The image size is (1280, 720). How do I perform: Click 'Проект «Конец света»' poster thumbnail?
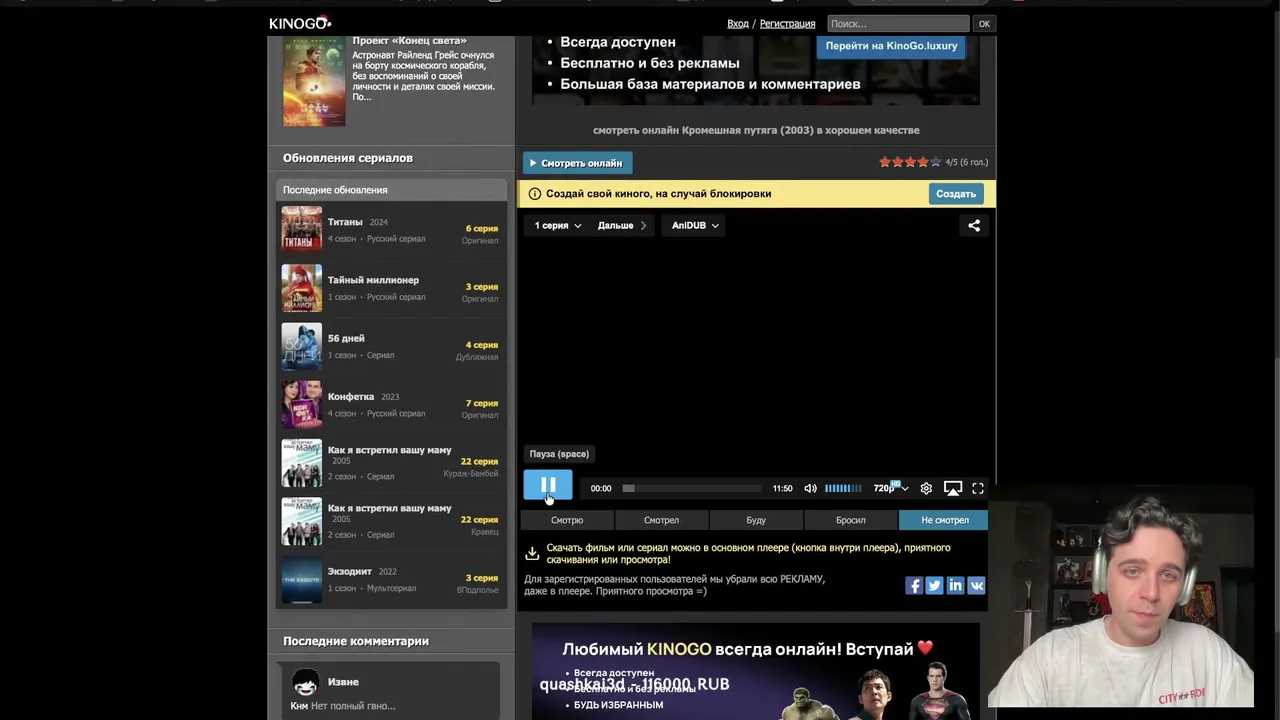tap(314, 81)
